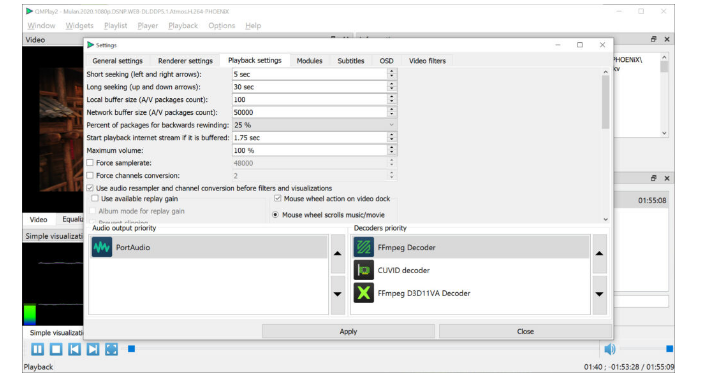Viewport: 703px width, 382px height.
Task: Pause playback with the pause button
Action: click(x=38, y=349)
